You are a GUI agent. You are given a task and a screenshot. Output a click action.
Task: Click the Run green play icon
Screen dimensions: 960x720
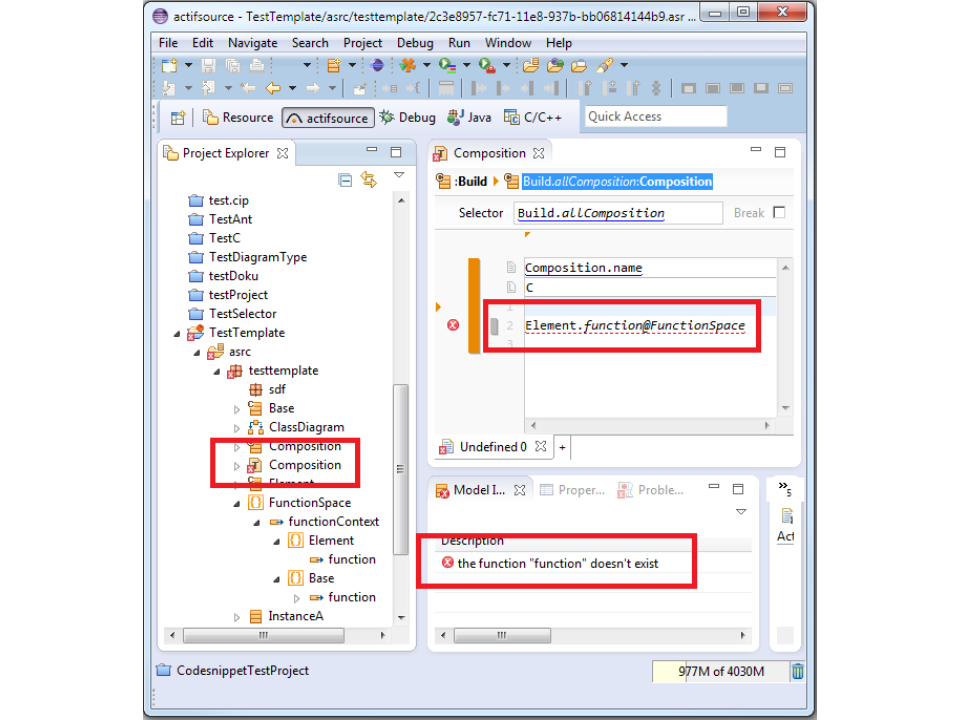pyautogui.click(x=447, y=66)
